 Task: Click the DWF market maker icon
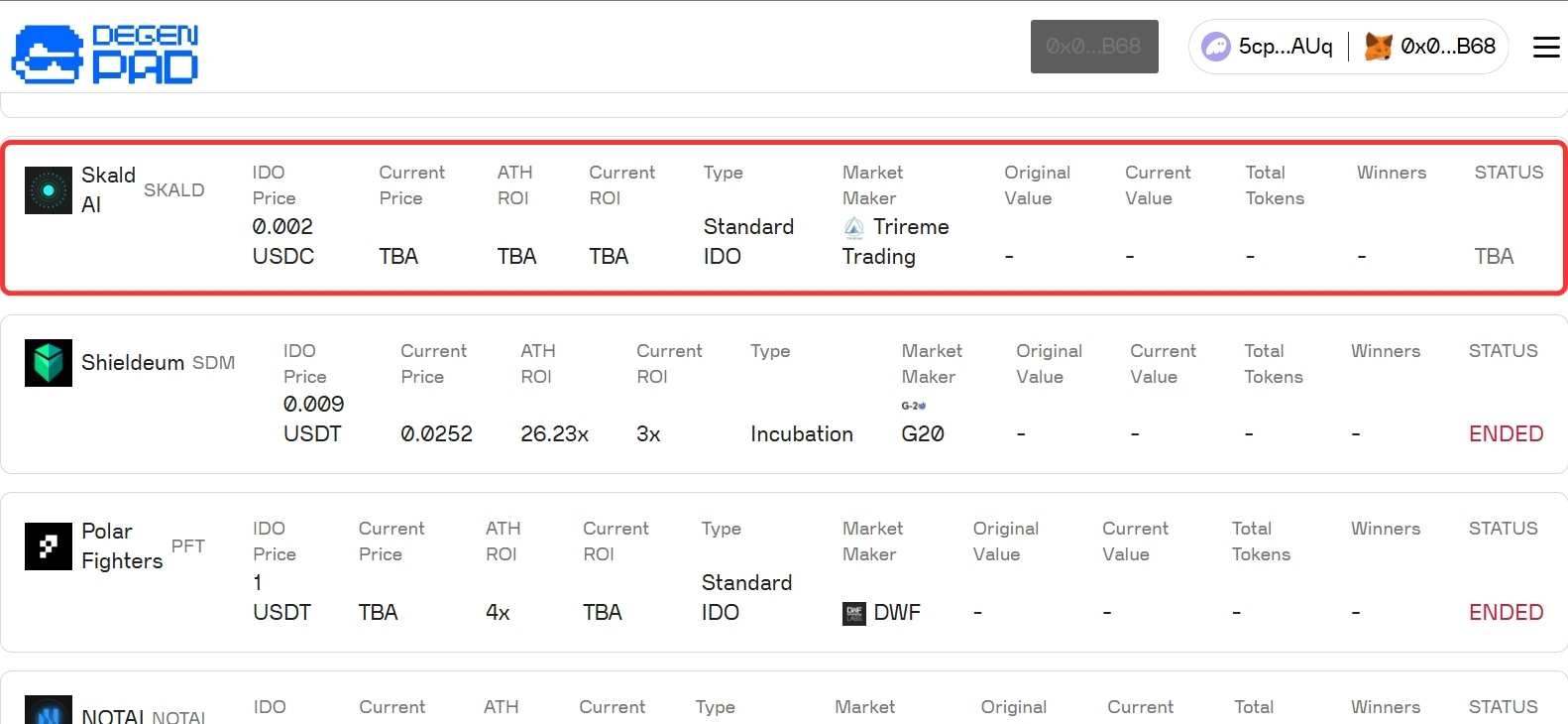[x=853, y=614]
